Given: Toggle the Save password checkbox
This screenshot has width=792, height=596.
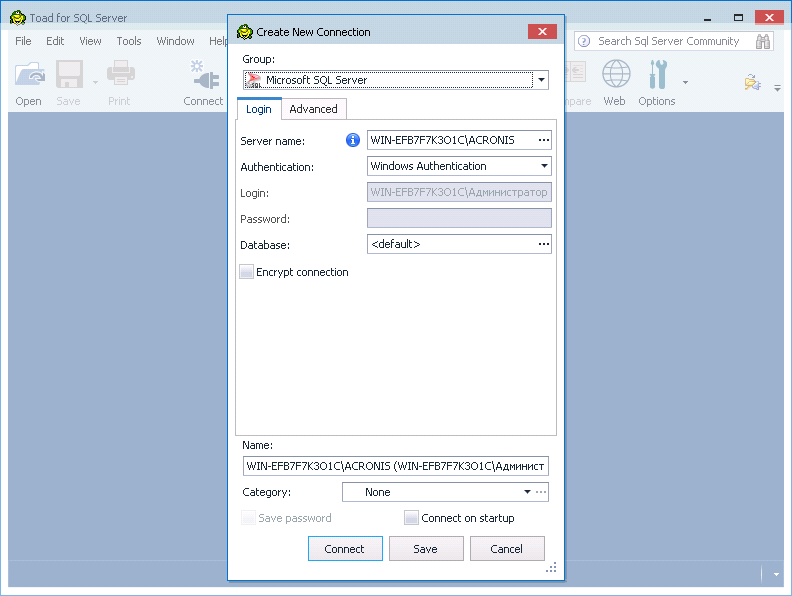Looking at the screenshot, I should click(248, 518).
